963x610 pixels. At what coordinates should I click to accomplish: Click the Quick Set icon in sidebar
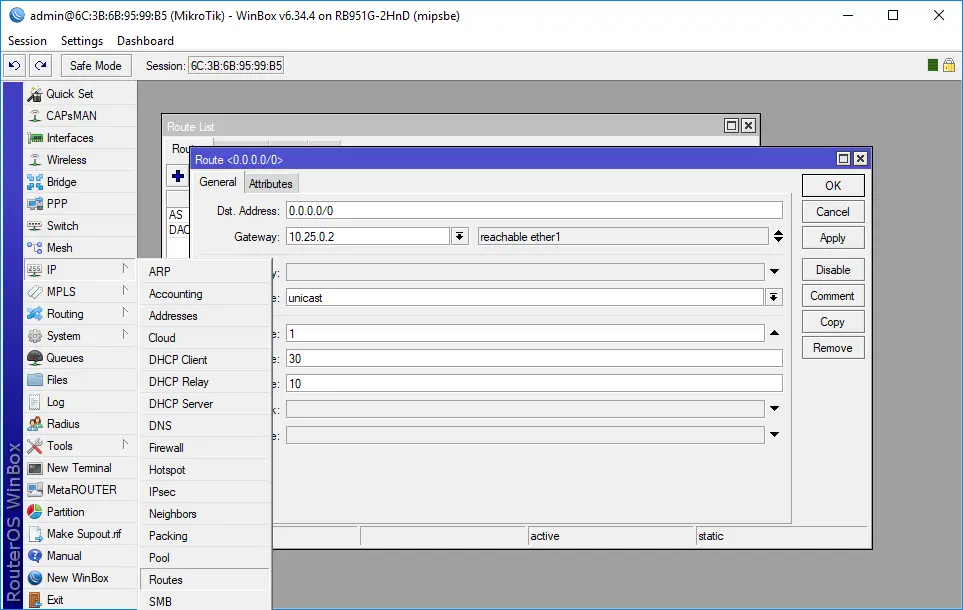tap(35, 94)
